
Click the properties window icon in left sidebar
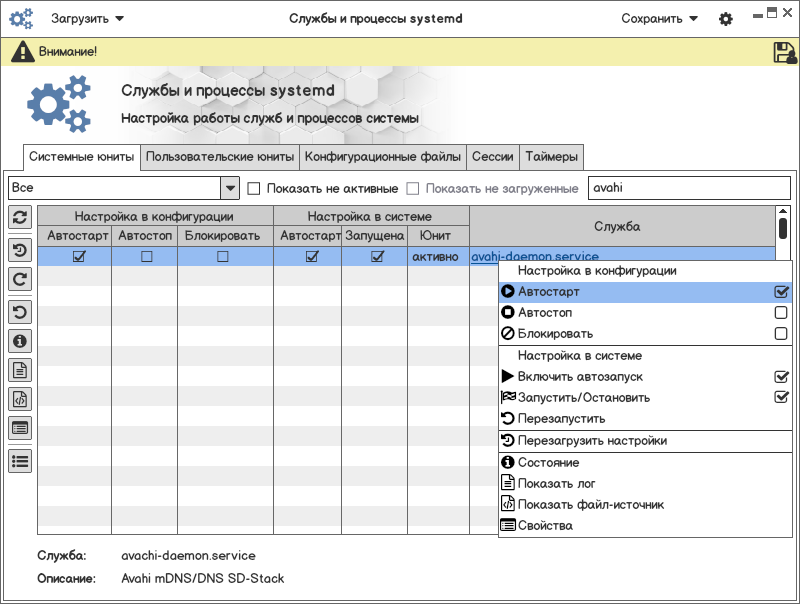(20, 428)
